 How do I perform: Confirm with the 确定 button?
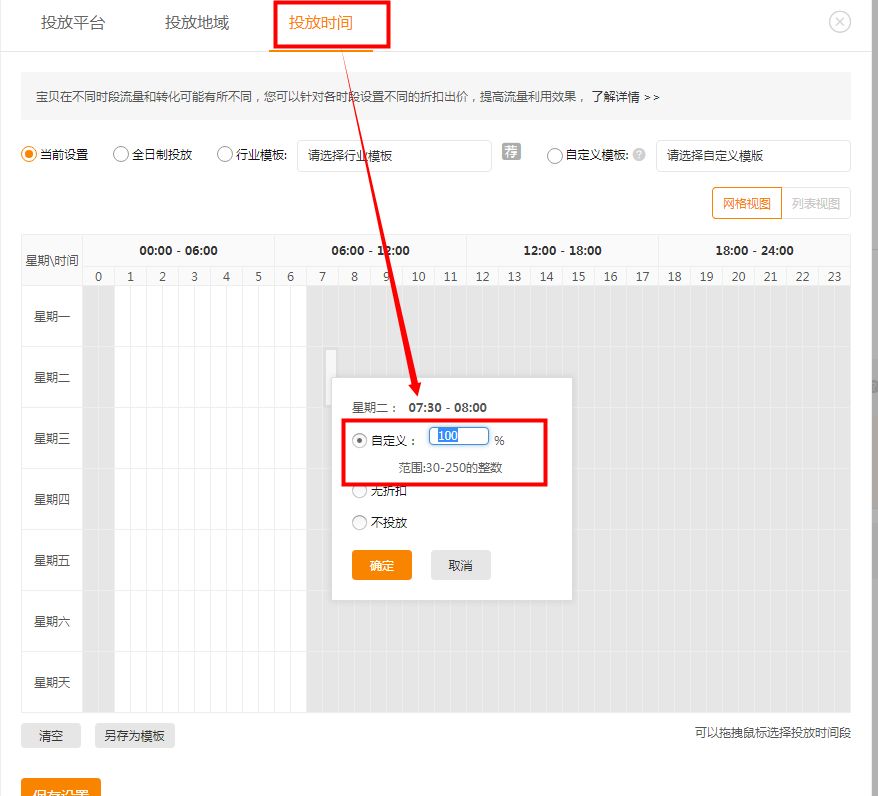pyautogui.click(x=381, y=565)
